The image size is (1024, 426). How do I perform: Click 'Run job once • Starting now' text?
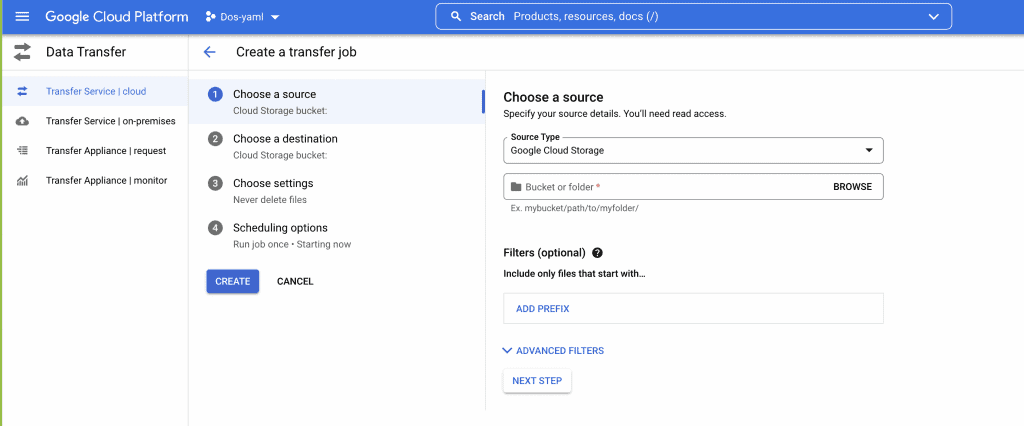click(292, 244)
